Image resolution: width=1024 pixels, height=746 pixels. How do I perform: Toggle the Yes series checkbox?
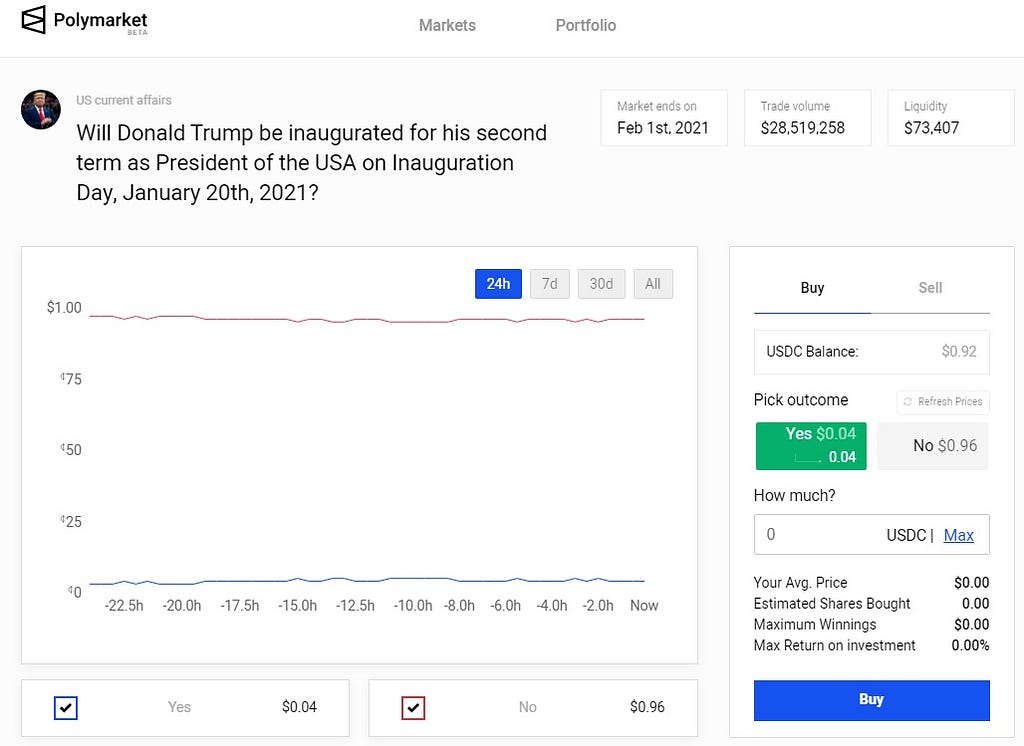coord(66,707)
